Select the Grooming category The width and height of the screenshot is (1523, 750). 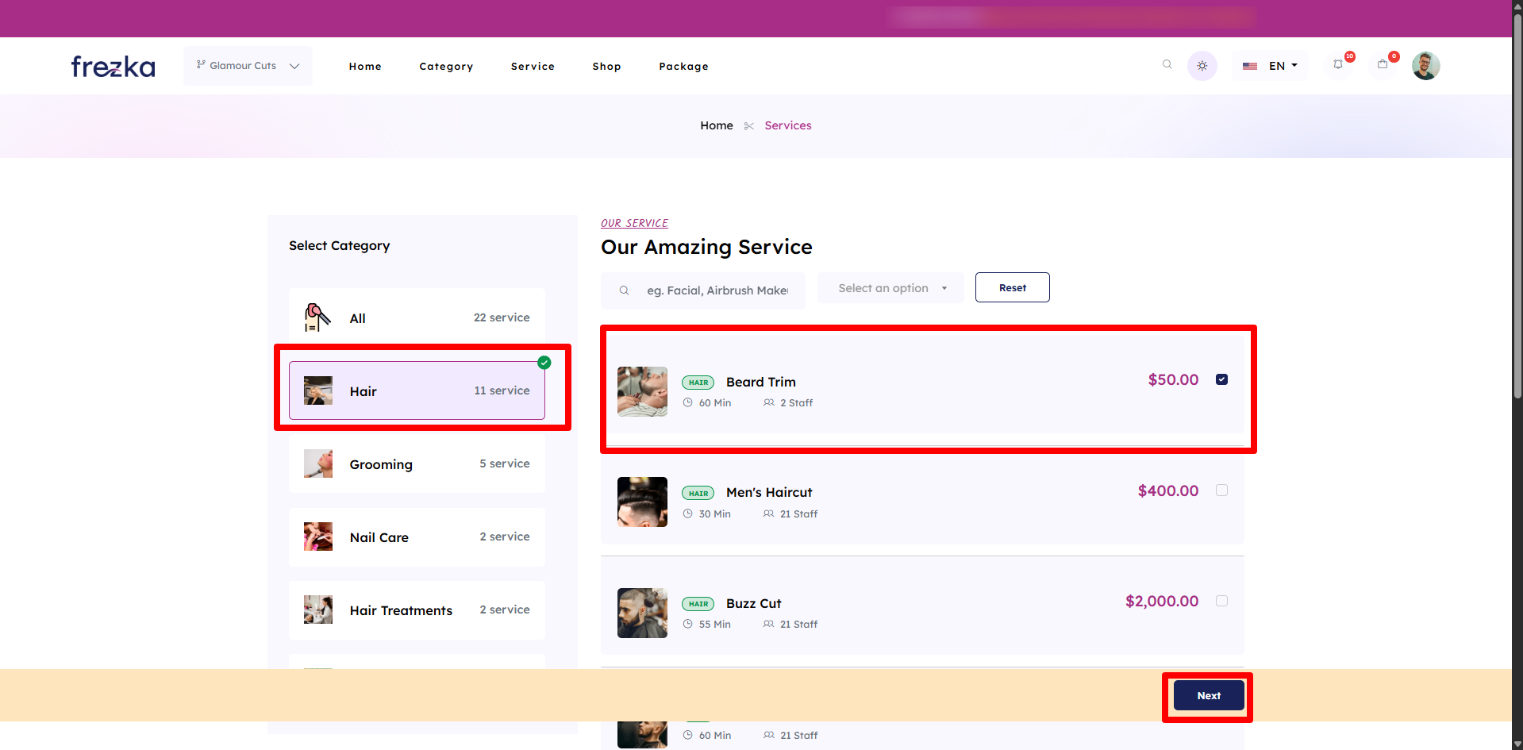click(417, 464)
